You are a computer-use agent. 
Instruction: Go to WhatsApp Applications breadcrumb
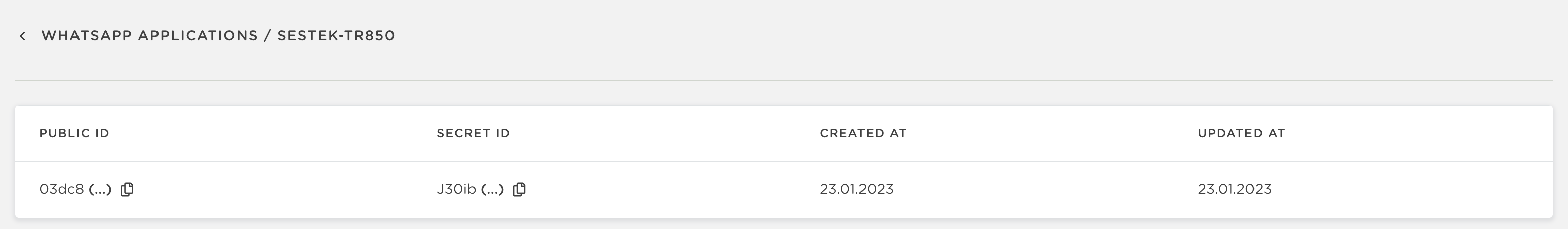pos(149,36)
